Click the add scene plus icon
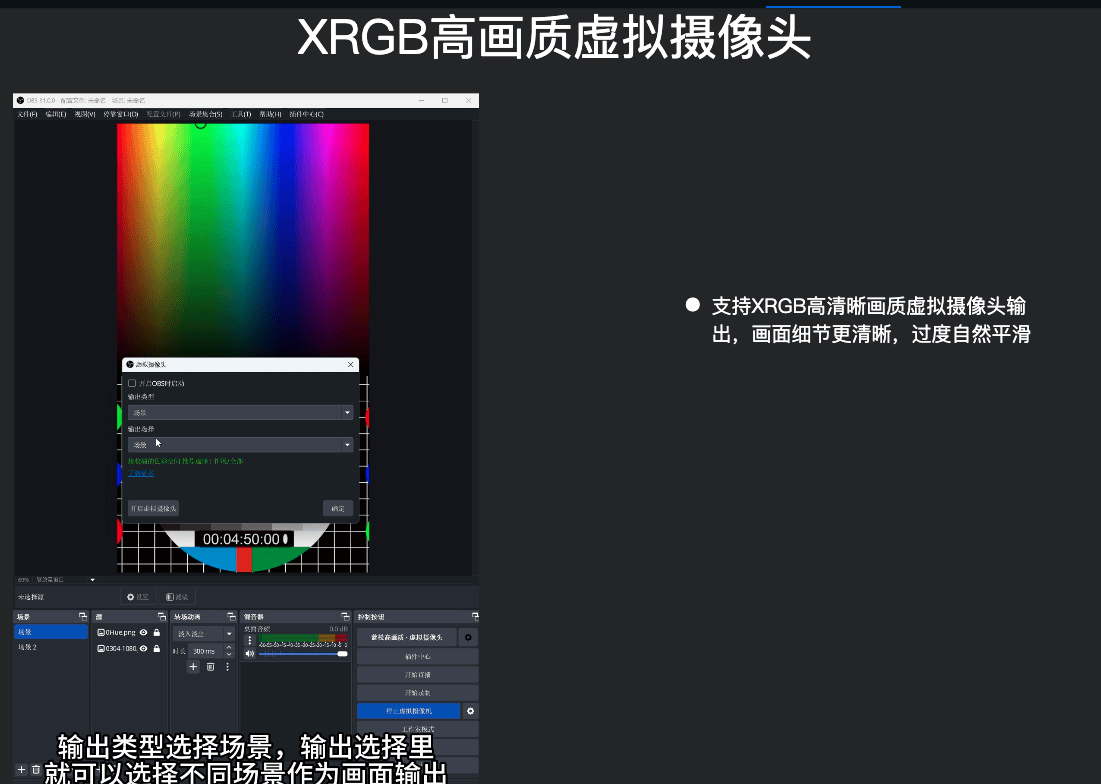The width and height of the screenshot is (1101, 784). 21,769
